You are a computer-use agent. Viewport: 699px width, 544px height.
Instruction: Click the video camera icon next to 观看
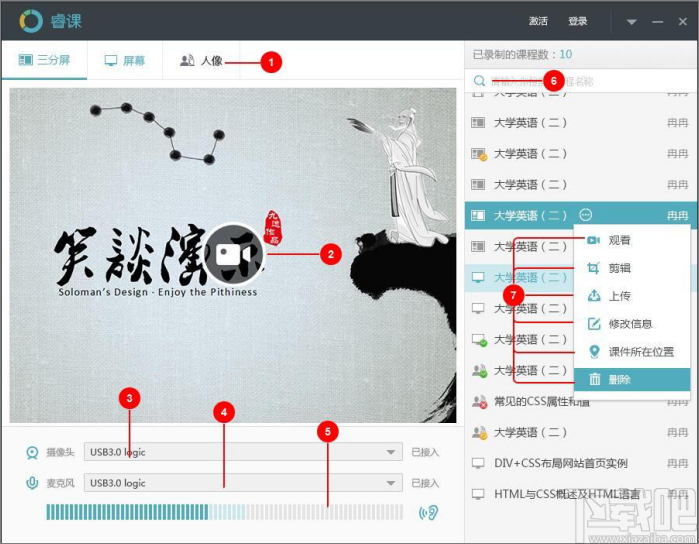pyautogui.click(x=593, y=240)
